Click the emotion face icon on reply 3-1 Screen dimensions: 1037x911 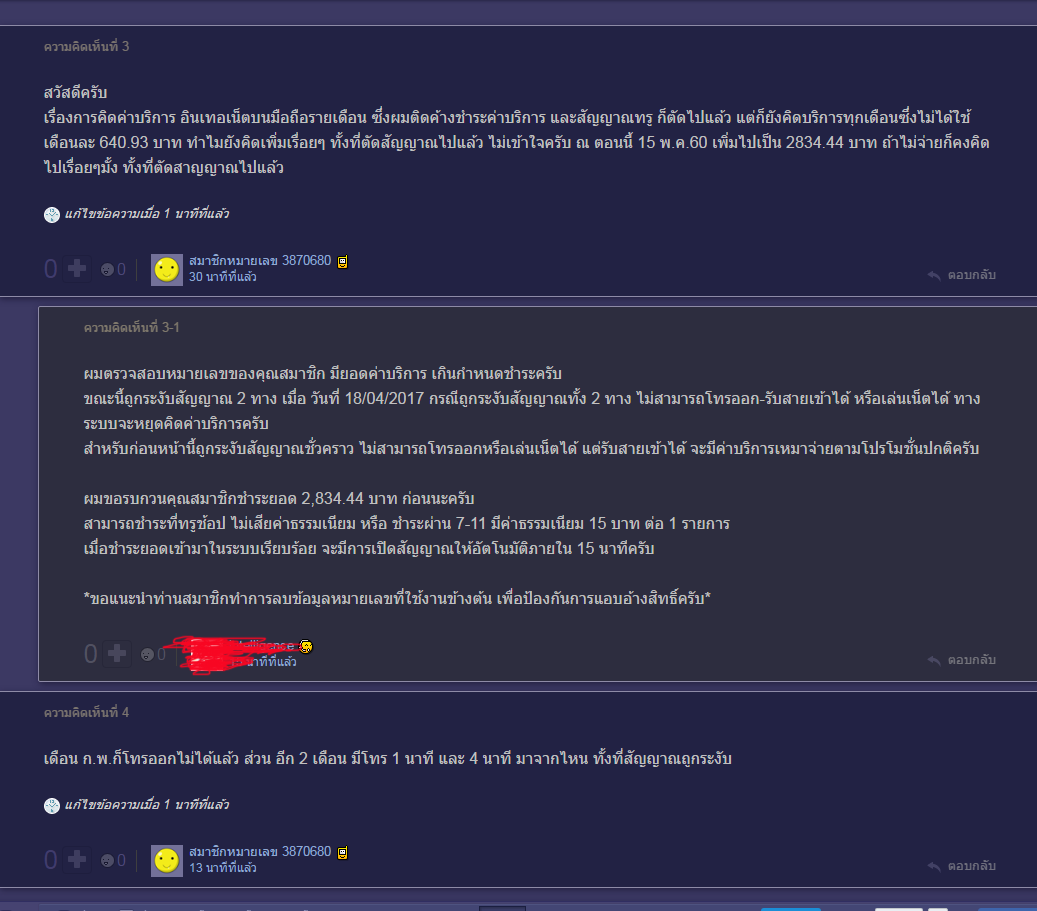coord(147,654)
